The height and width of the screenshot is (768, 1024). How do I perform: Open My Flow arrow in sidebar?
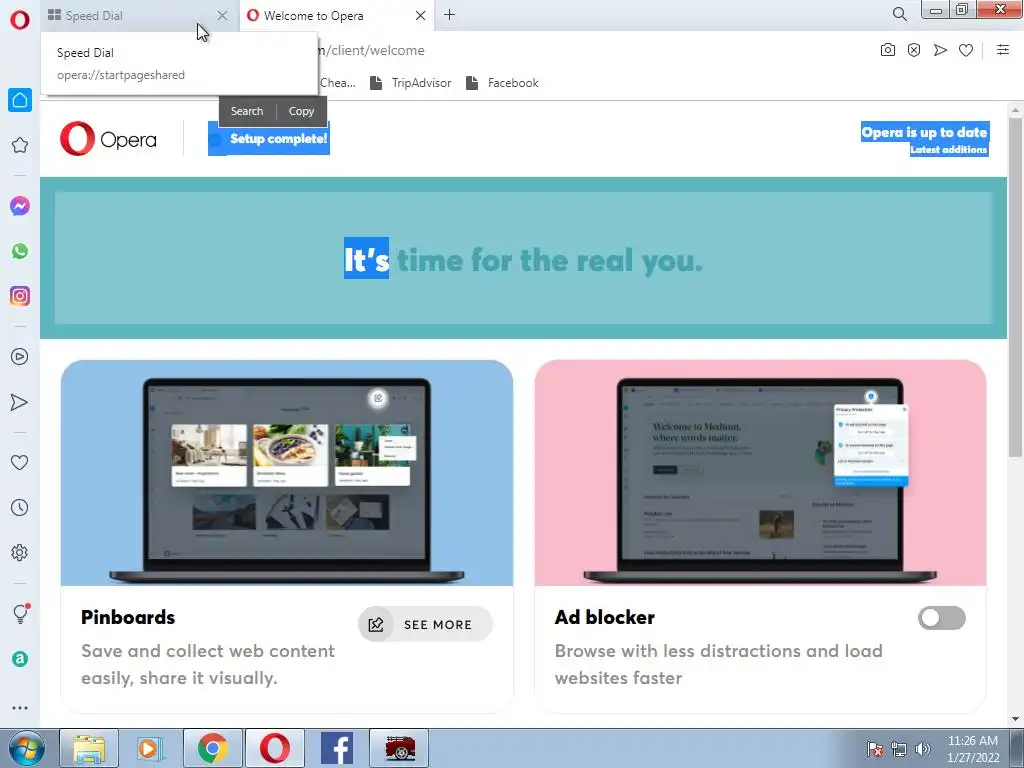click(20, 402)
